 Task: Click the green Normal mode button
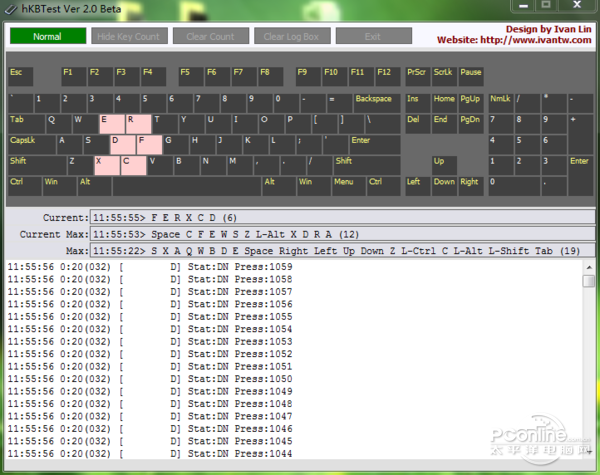(x=47, y=36)
